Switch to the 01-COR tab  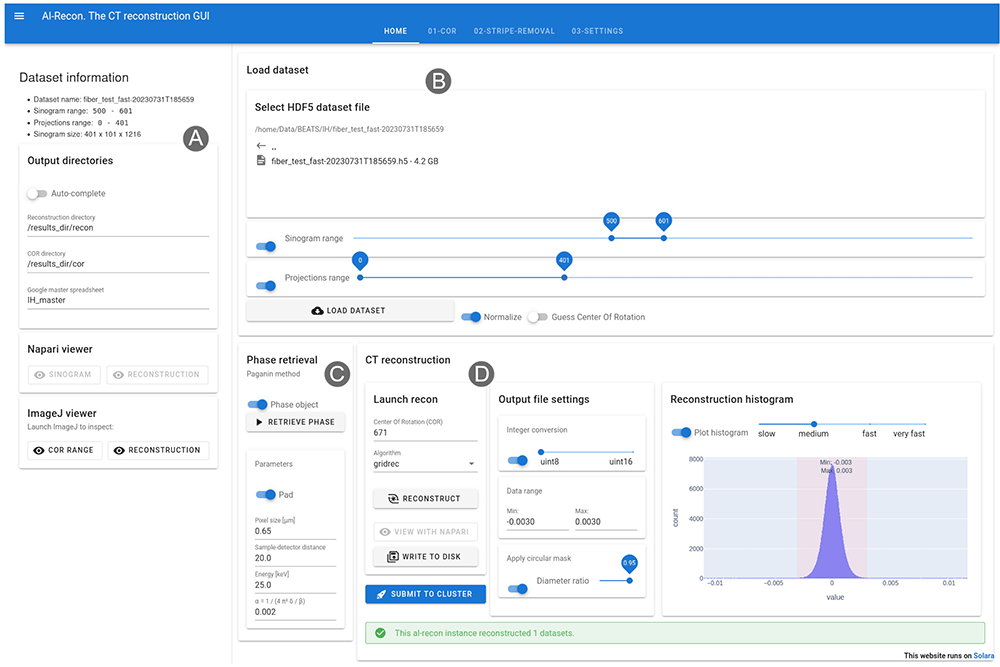click(442, 31)
